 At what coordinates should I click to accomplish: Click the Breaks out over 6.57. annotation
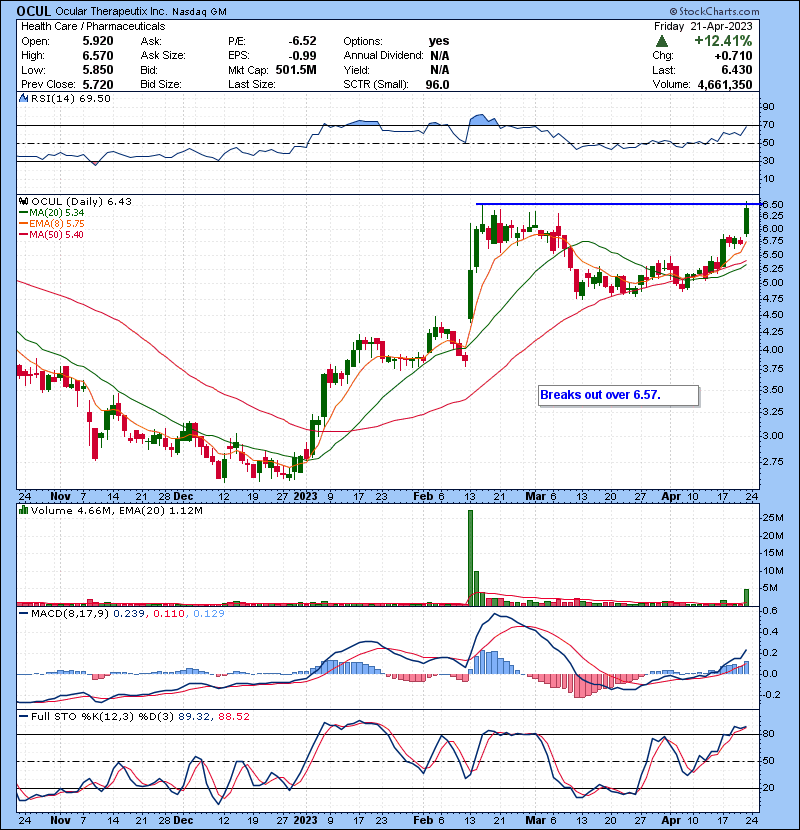pyautogui.click(x=618, y=395)
